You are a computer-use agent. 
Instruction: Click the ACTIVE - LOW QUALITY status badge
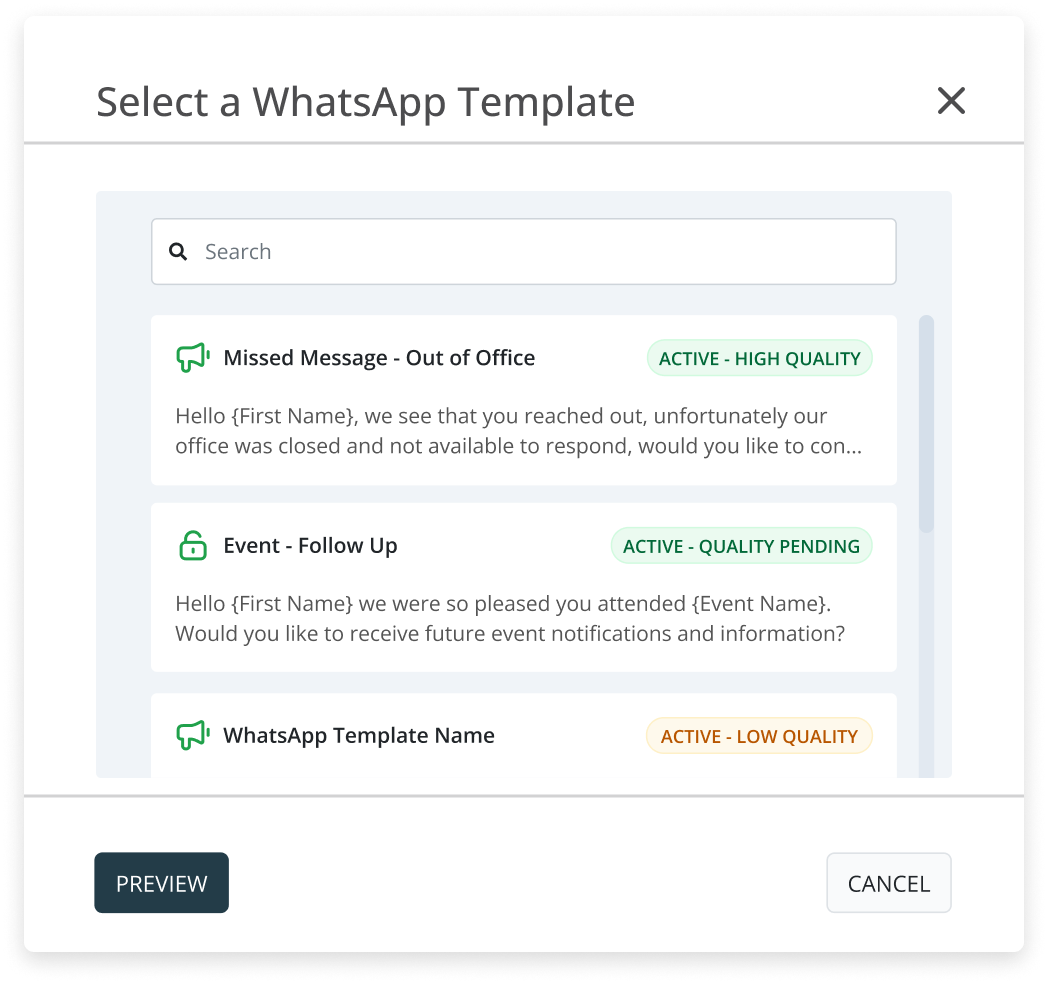tap(759, 735)
